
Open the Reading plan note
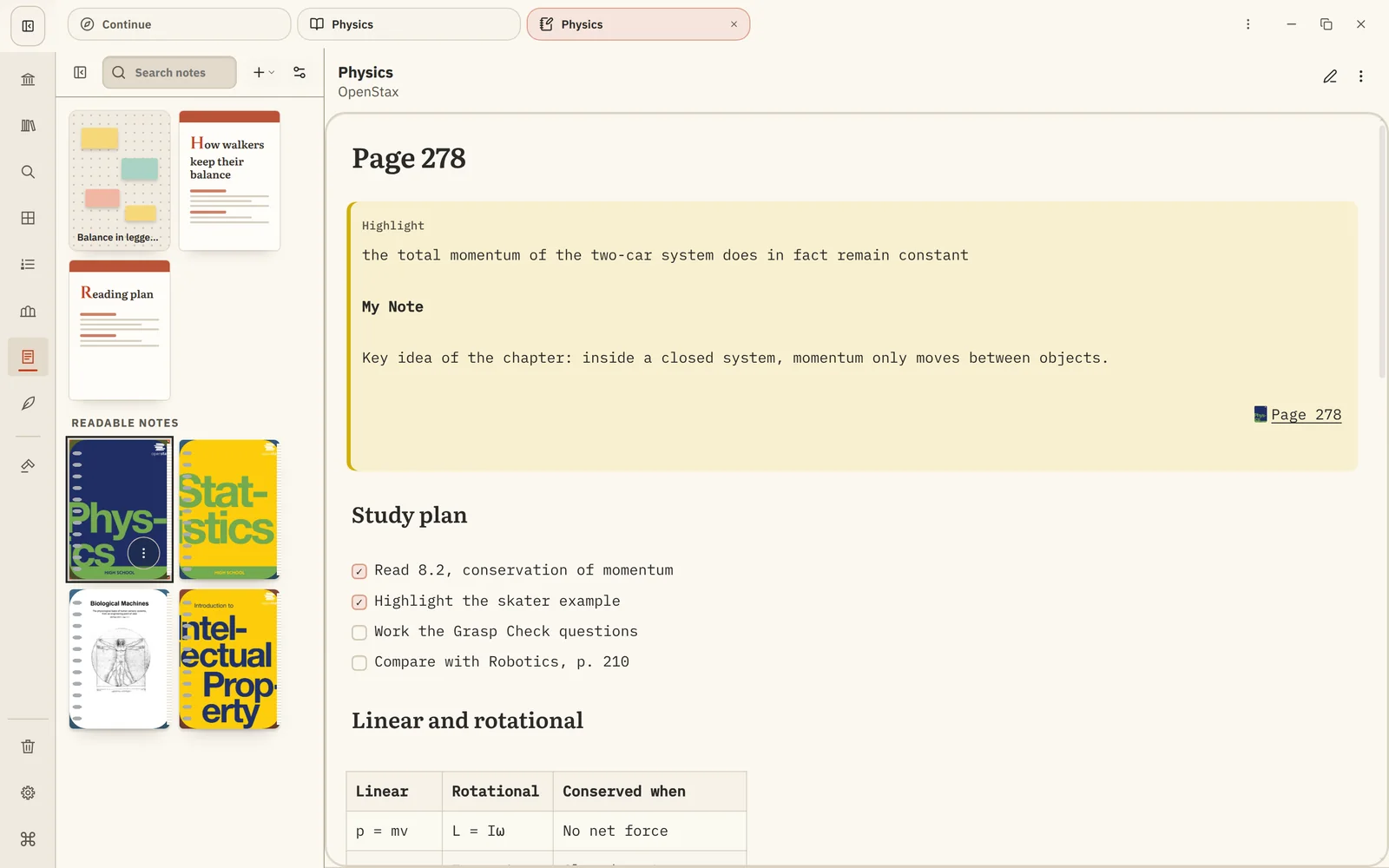click(120, 330)
